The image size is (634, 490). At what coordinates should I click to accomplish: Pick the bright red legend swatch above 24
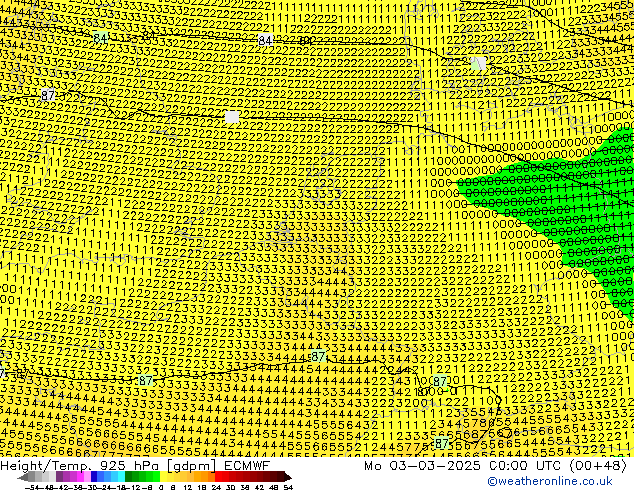point(218,478)
